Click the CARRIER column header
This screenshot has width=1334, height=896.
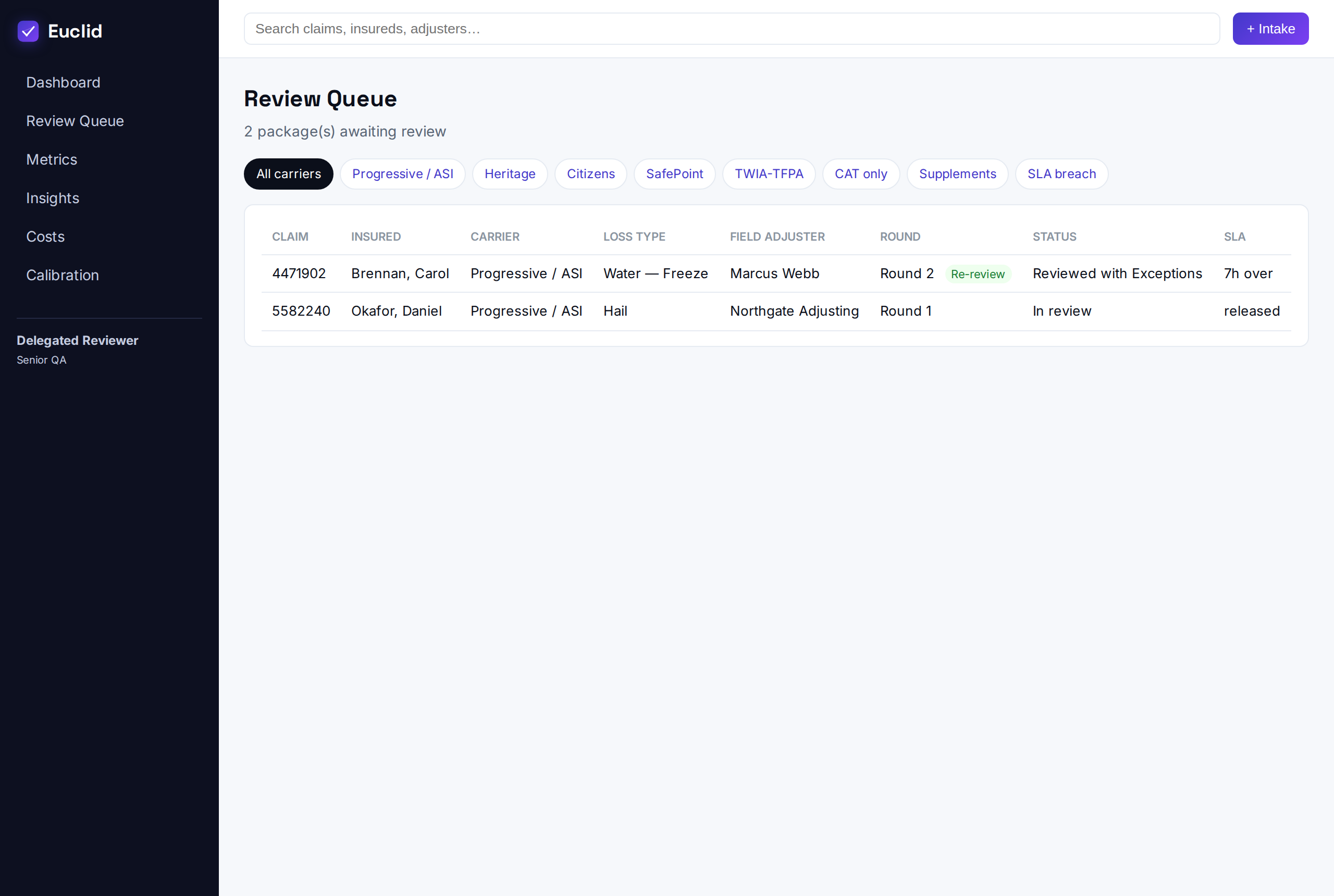(495, 237)
